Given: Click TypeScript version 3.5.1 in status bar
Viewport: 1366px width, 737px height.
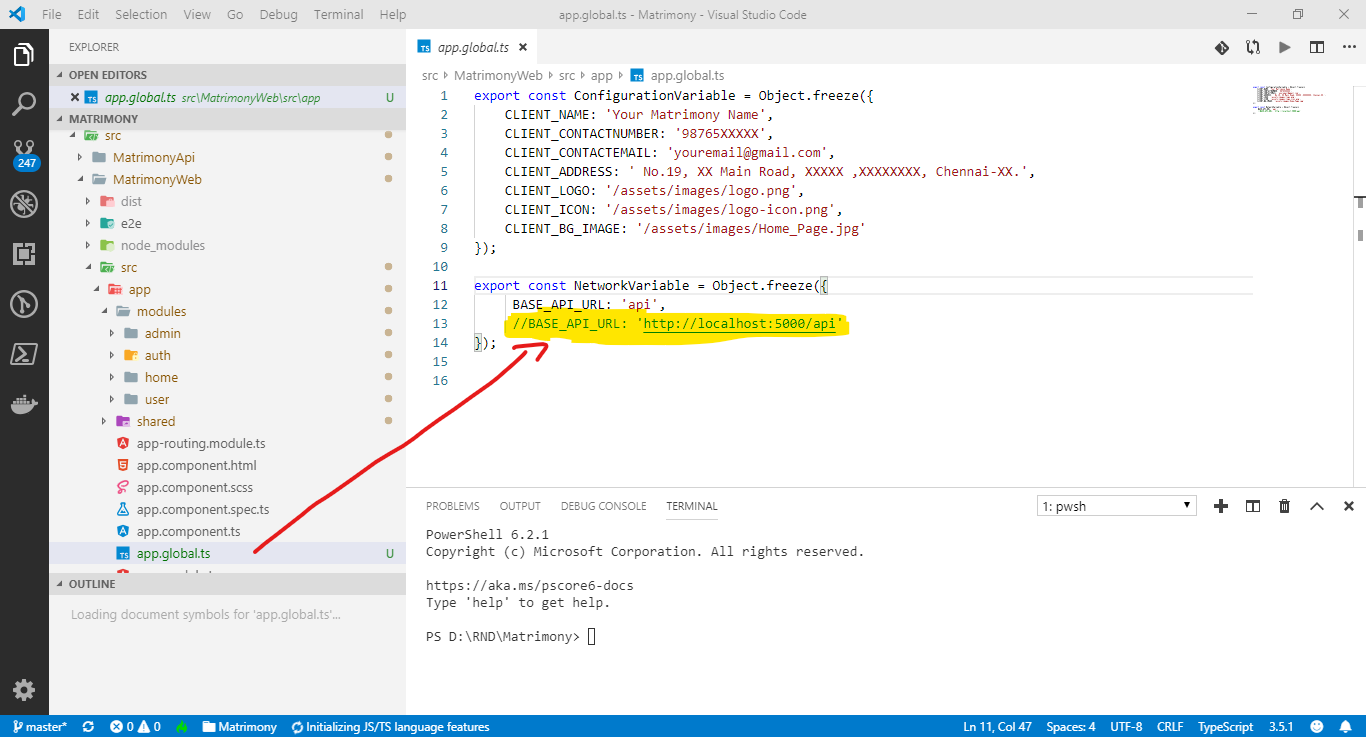Looking at the screenshot, I should 1281,727.
